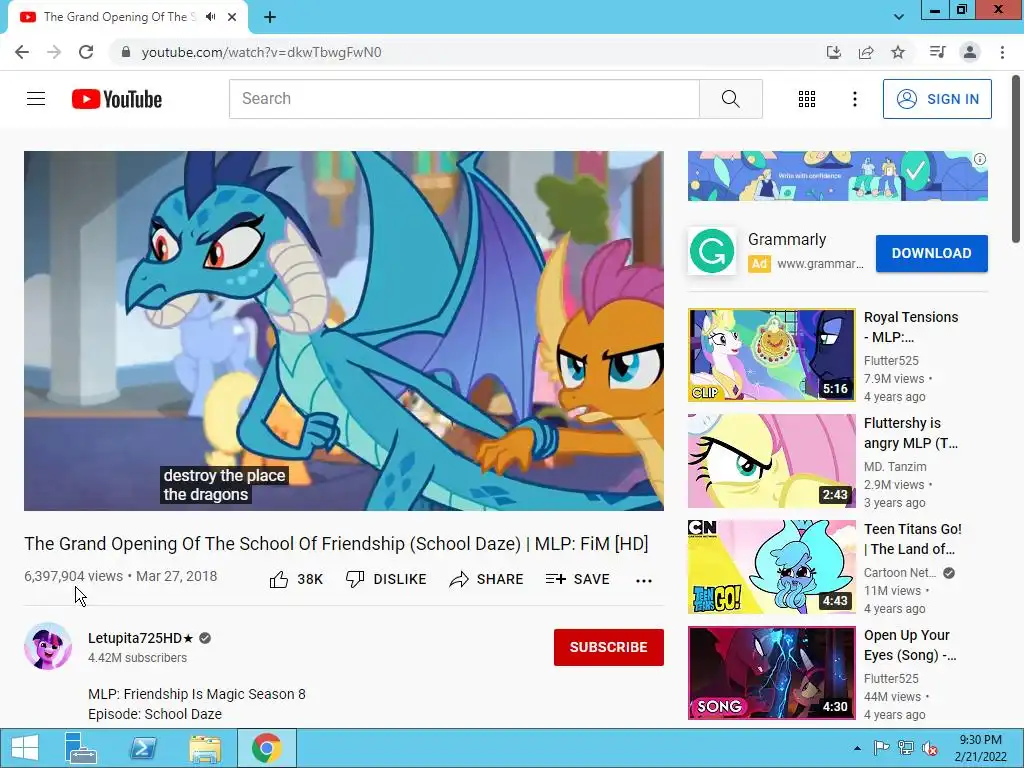Click the address bar URL
This screenshot has width=1024, height=768.
click(x=261, y=52)
